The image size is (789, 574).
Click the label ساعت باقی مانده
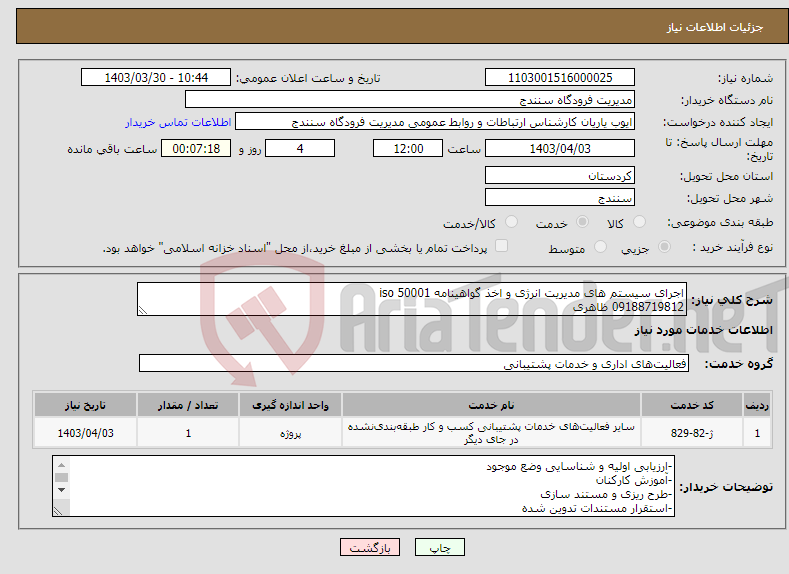[x=112, y=149]
